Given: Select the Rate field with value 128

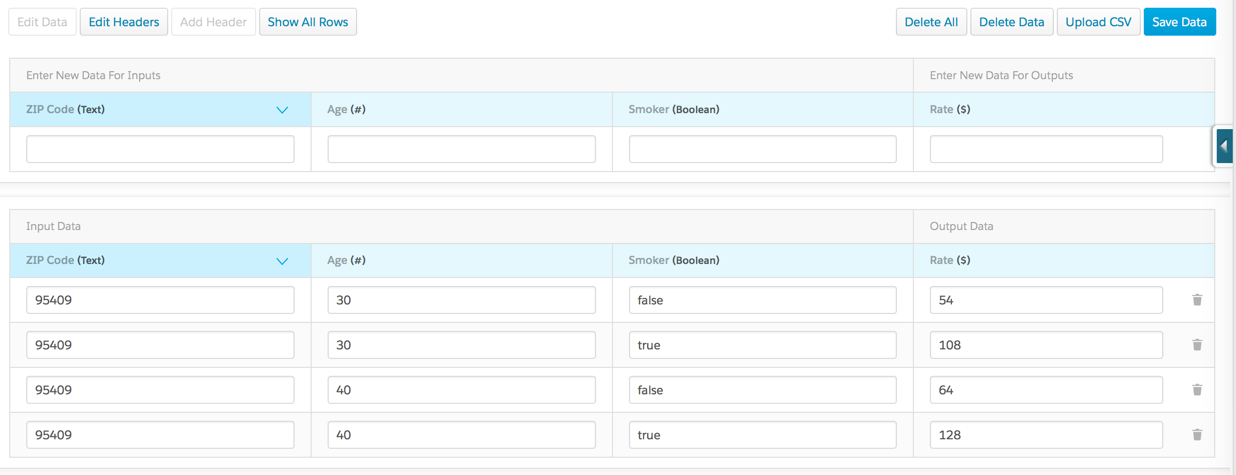Looking at the screenshot, I should tap(1046, 435).
